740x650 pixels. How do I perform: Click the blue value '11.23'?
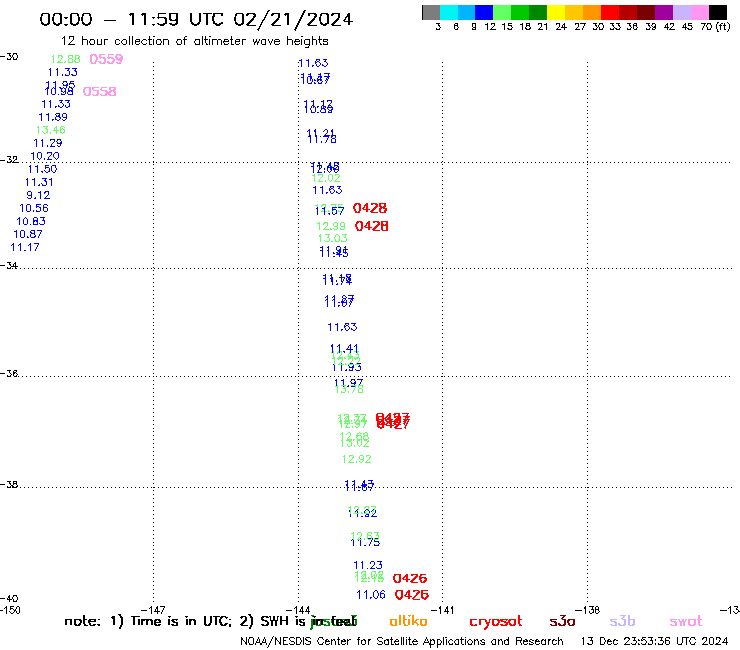pos(368,565)
